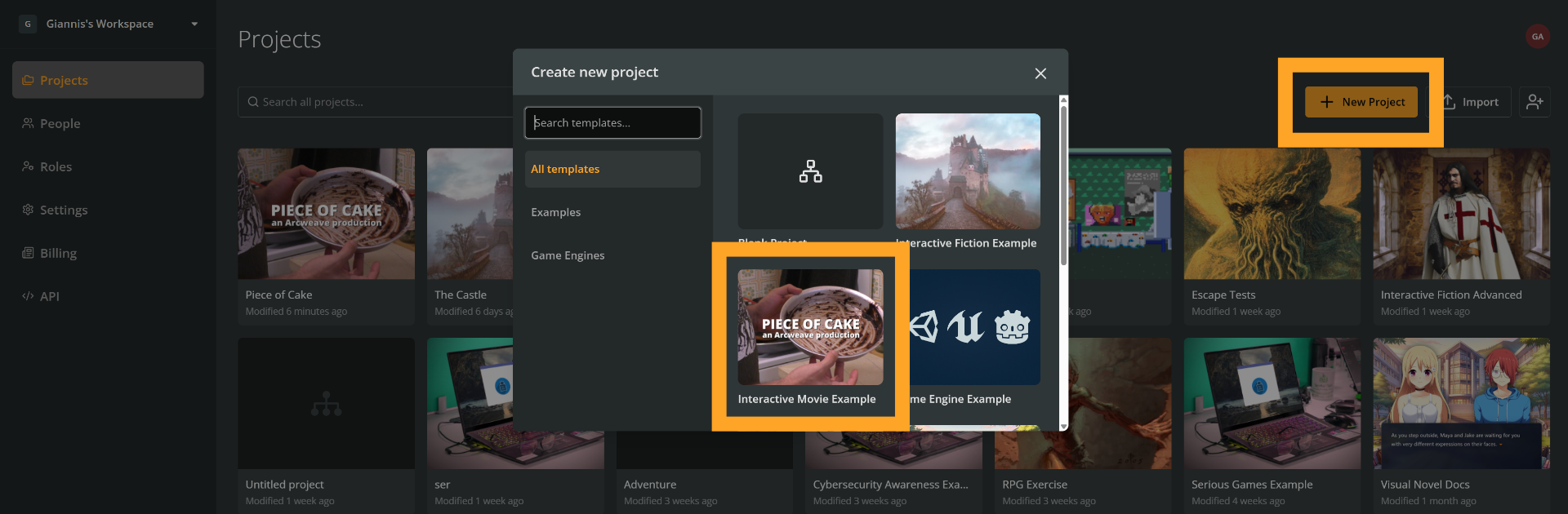The width and height of the screenshot is (1568, 514).
Task: Choose the Blank Project template
Action: (810, 171)
